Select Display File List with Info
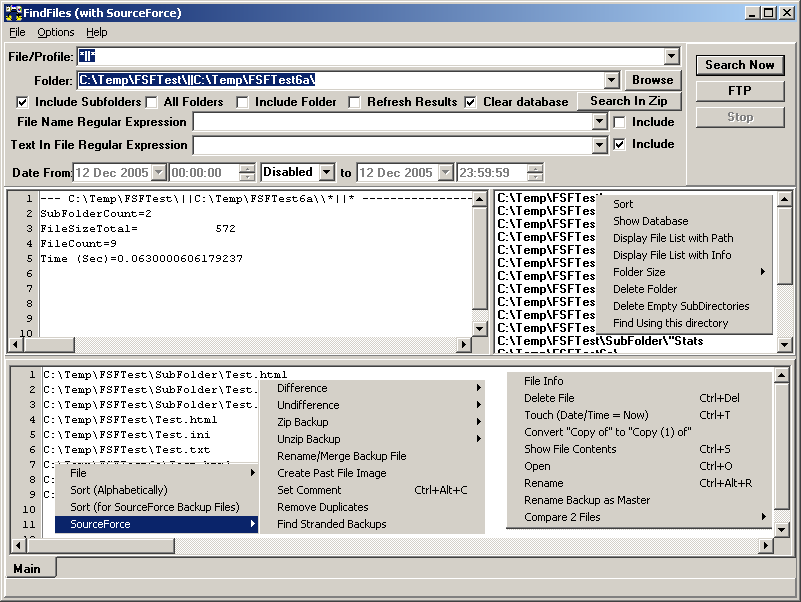This screenshot has width=801, height=602. coord(685,254)
